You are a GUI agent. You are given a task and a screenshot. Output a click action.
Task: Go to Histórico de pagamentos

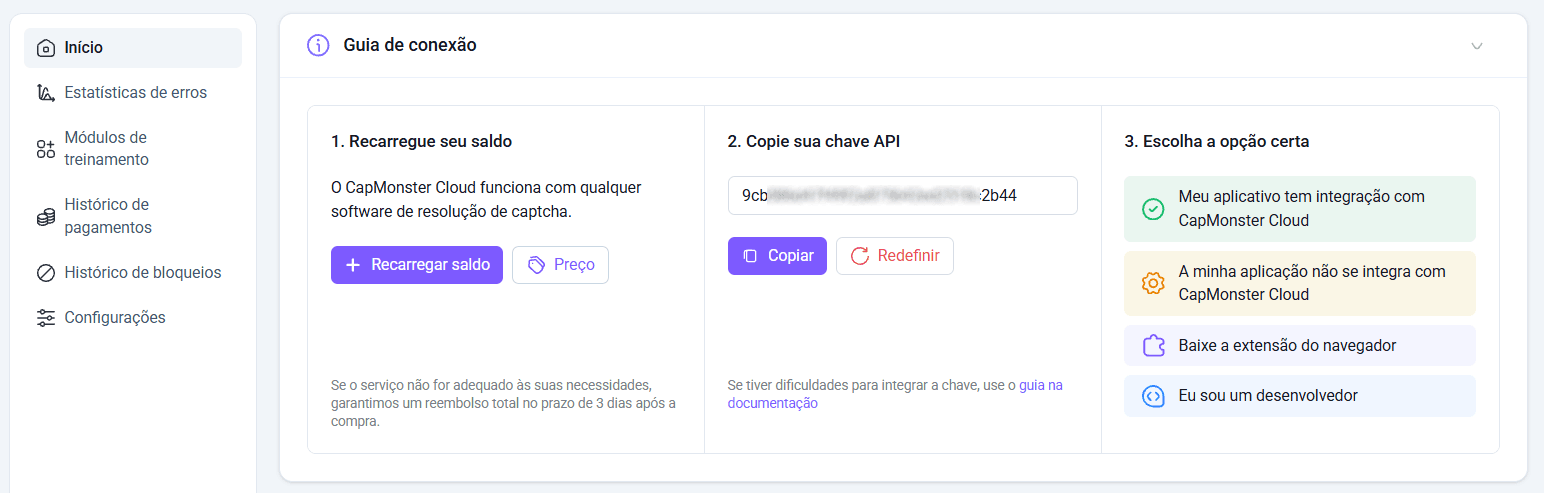133,216
